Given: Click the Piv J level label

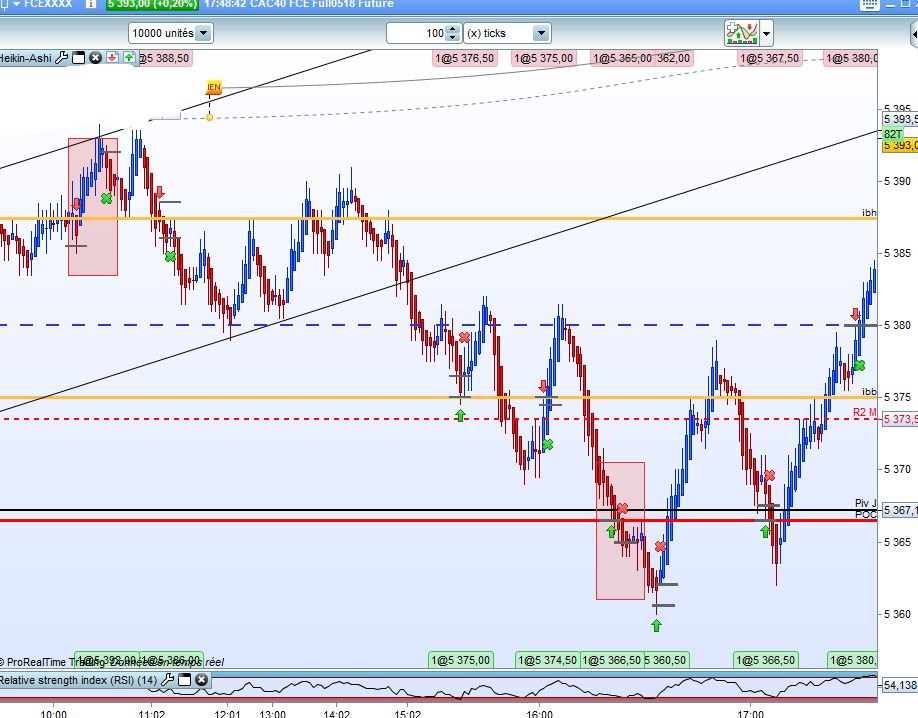Looking at the screenshot, I should [865, 503].
